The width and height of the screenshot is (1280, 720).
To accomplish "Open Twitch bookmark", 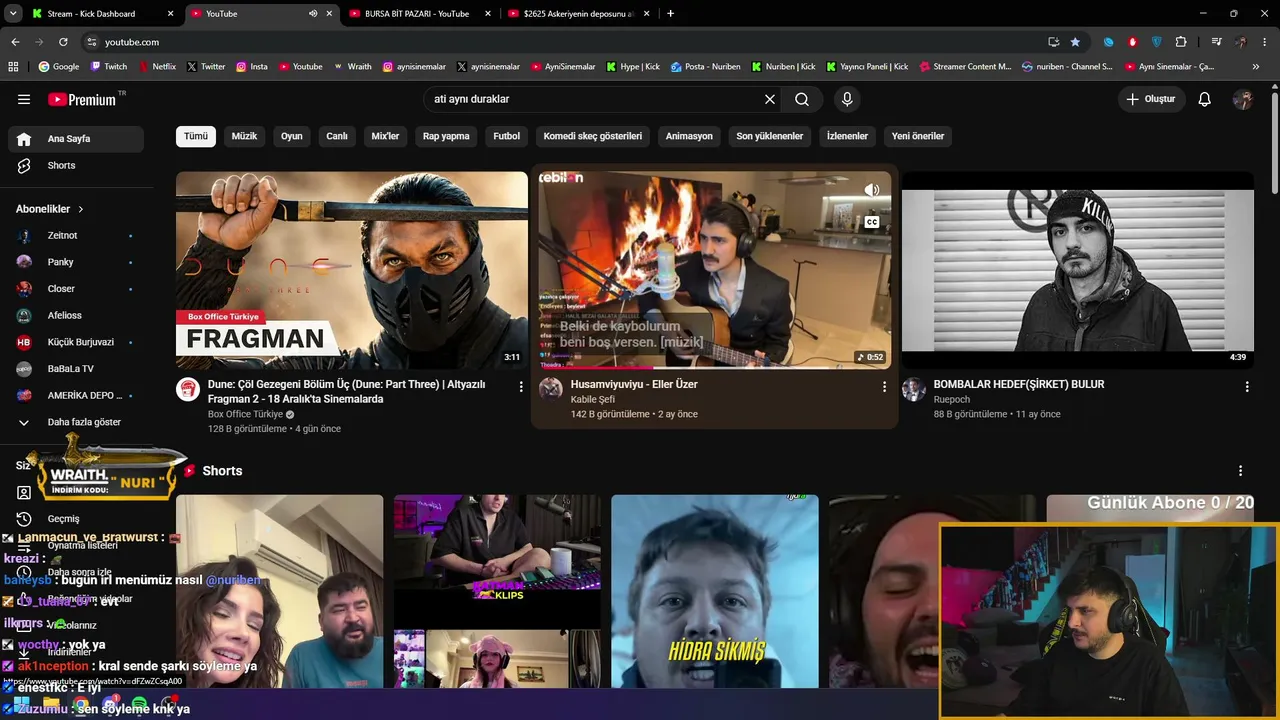I will pos(109,67).
